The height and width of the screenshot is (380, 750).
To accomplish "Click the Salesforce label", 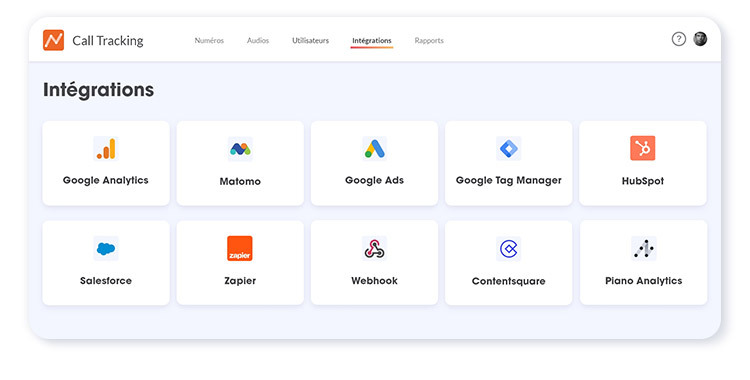I will coord(106,281).
